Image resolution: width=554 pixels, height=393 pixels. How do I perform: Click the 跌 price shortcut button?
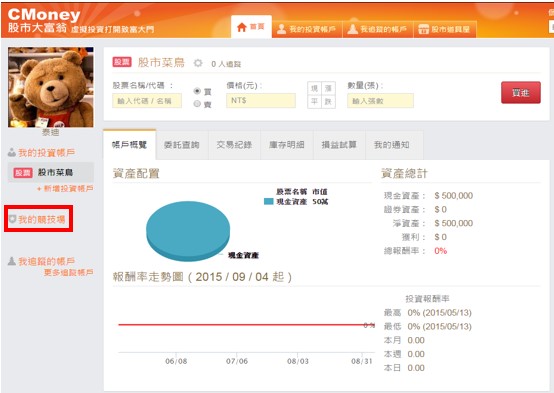click(x=328, y=102)
